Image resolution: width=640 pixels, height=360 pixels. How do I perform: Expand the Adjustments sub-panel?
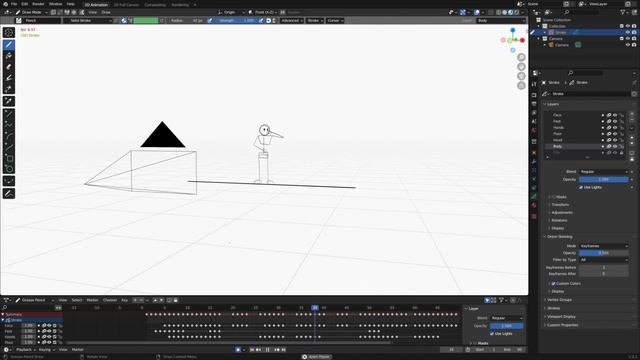point(562,212)
